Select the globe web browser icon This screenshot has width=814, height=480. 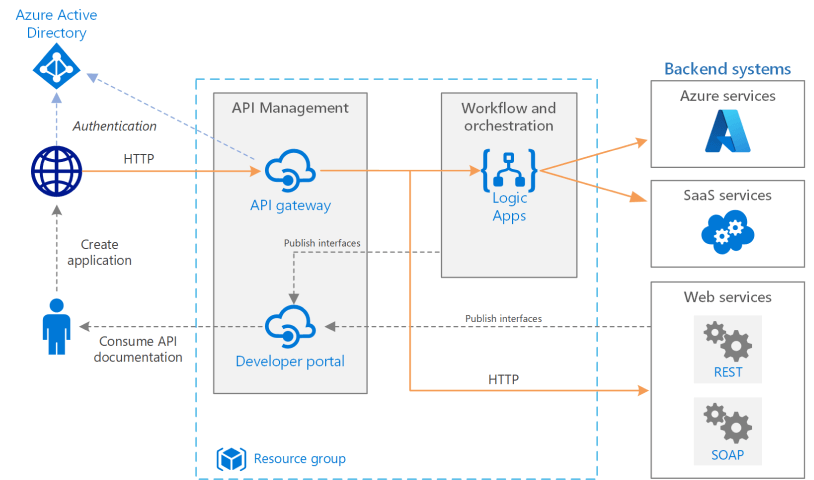[56, 171]
